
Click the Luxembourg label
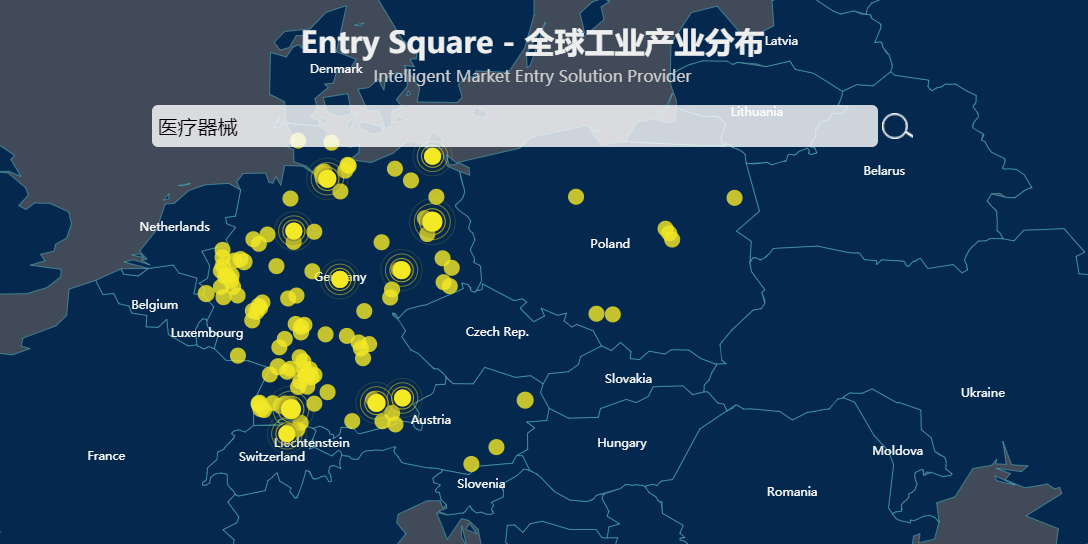[207, 333]
